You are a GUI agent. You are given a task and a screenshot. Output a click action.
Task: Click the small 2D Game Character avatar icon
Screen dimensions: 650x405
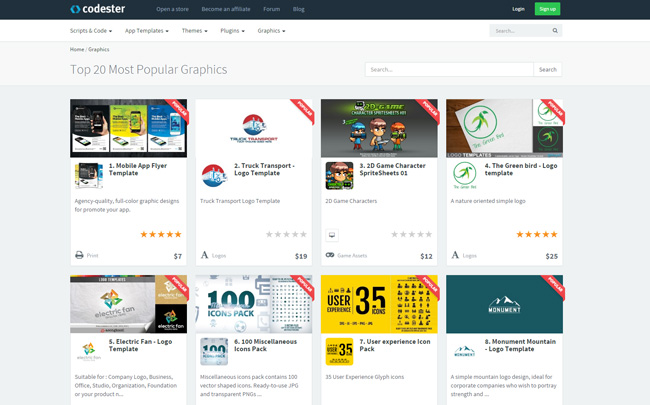pyautogui.click(x=340, y=176)
